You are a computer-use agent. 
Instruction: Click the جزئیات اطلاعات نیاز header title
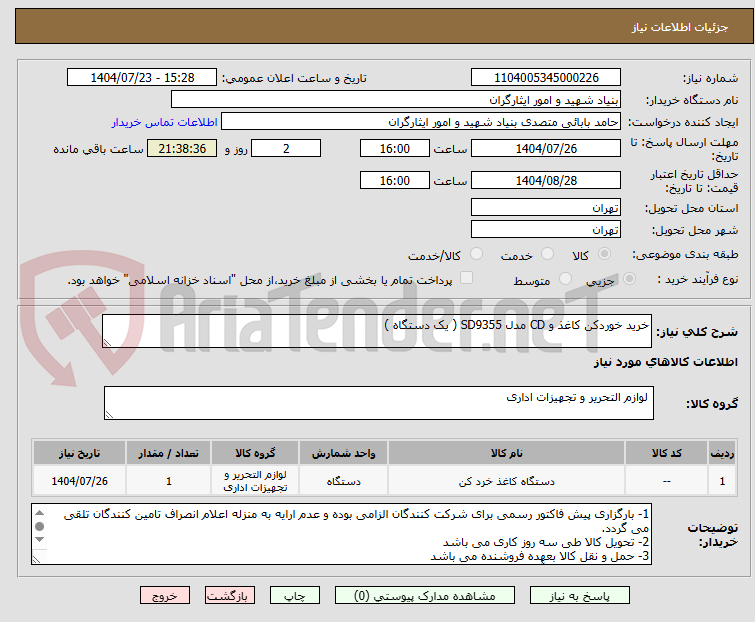tap(680, 27)
